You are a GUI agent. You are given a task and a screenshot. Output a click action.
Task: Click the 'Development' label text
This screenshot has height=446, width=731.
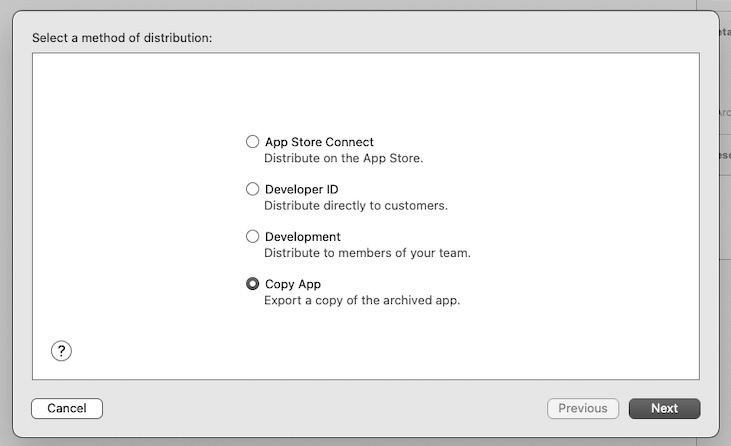tap(303, 237)
